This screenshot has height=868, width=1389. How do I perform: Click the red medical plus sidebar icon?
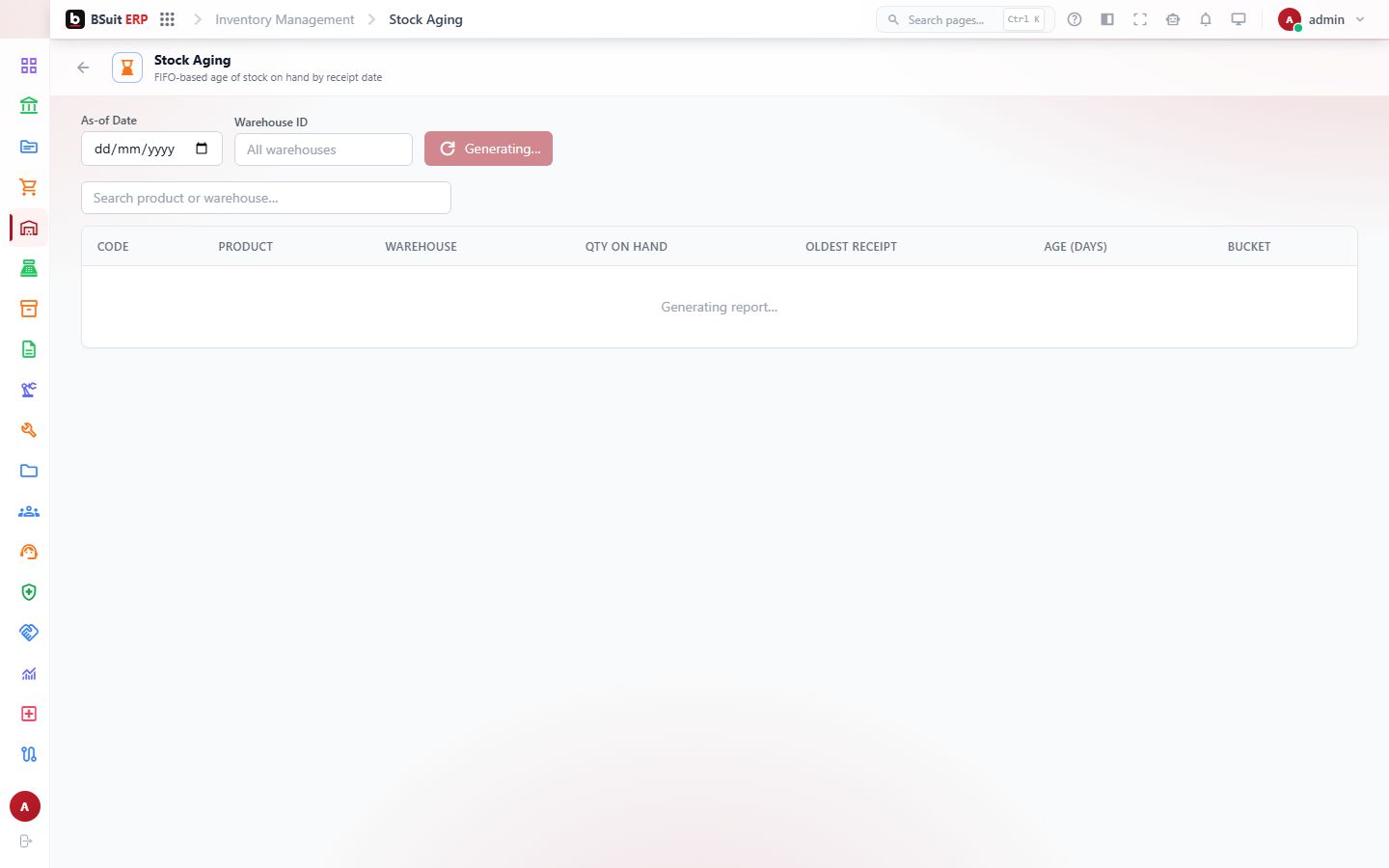tap(29, 714)
